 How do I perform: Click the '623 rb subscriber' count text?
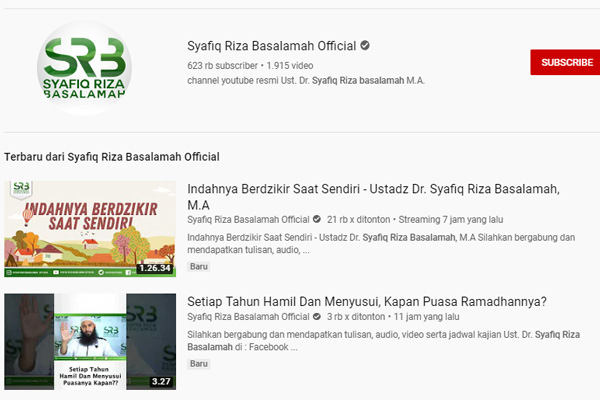(x=222, y=66)
